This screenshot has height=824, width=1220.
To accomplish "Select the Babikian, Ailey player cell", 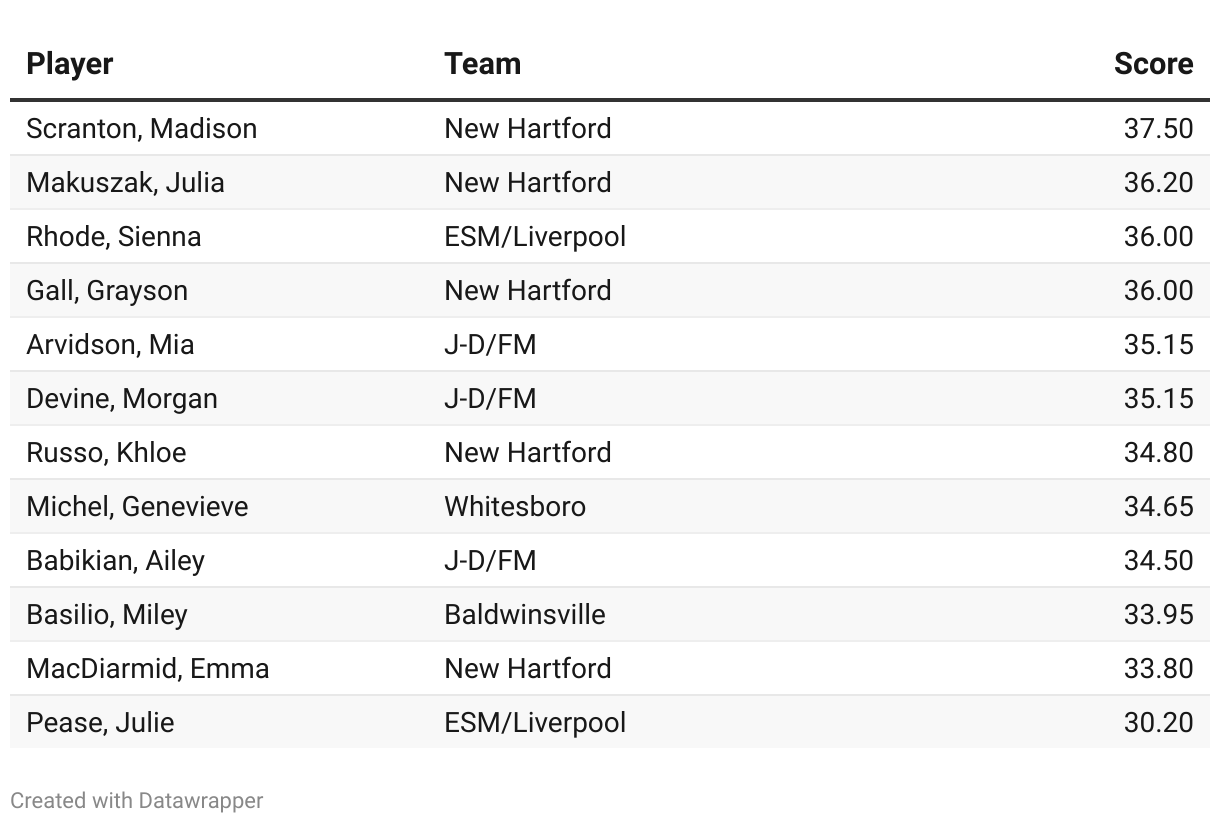I will tap(116, 561).
